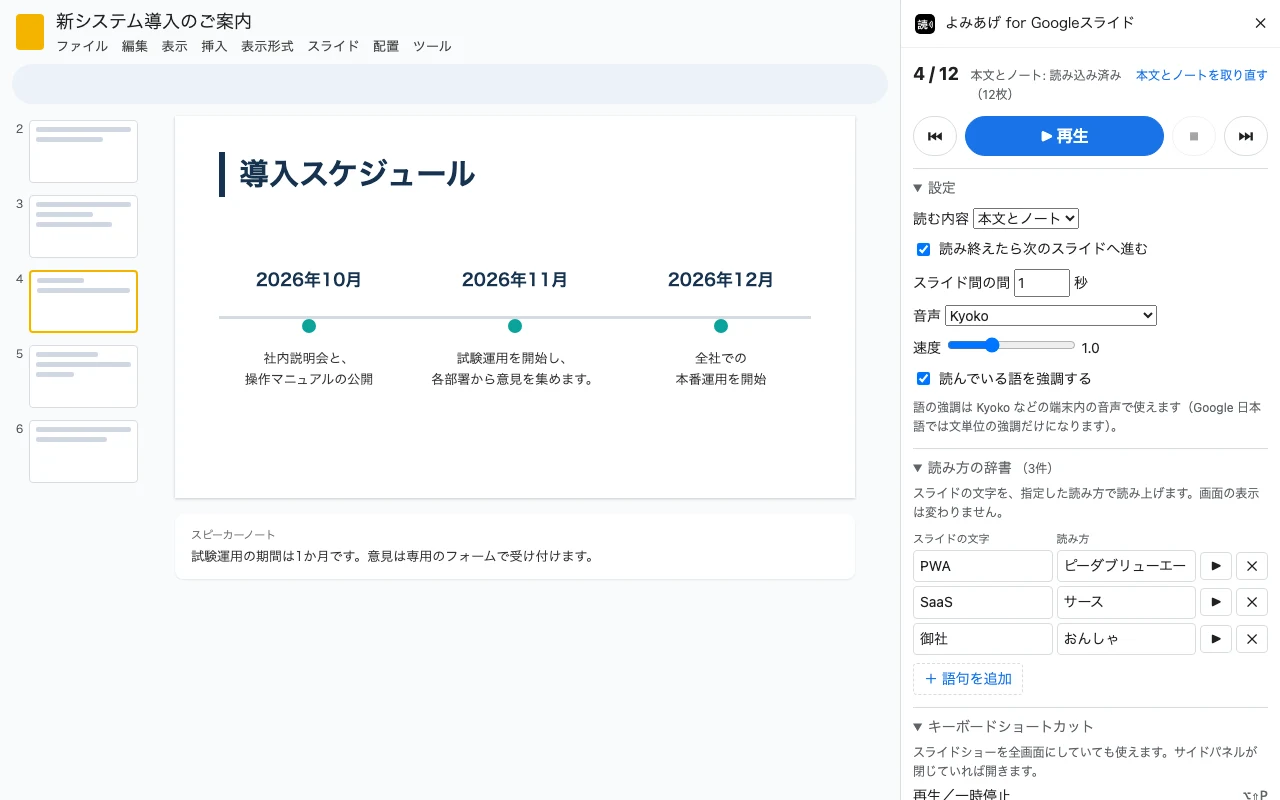This screenshot has width=1280, height=800.
Task: Open the 挿入 menu
Action: point(214,46)
